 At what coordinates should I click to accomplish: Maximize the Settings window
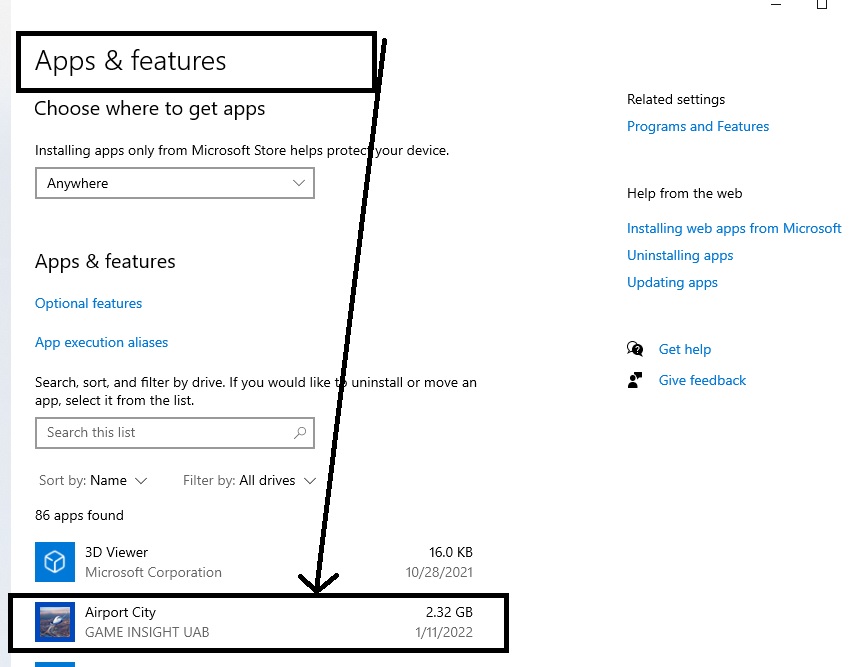822,5
